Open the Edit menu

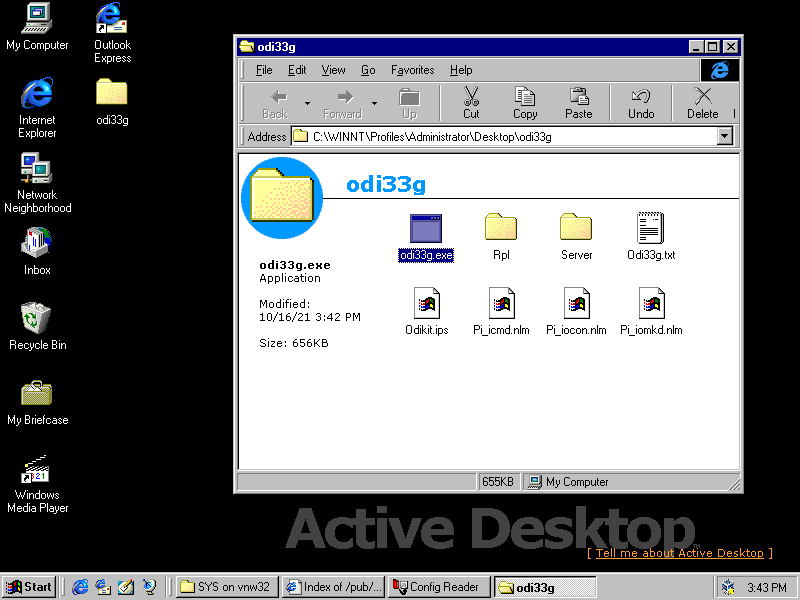(x=296, y=70)
